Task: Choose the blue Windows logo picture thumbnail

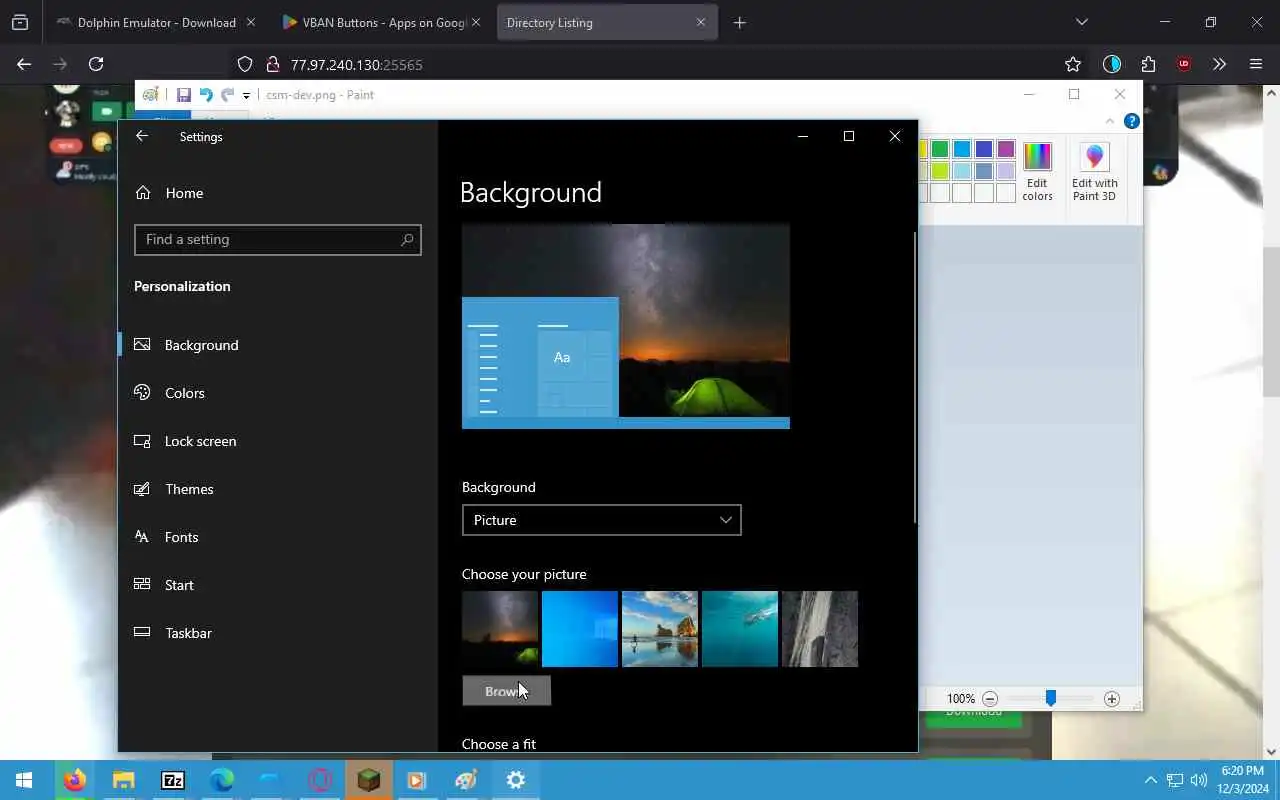Action: point(580,629)
